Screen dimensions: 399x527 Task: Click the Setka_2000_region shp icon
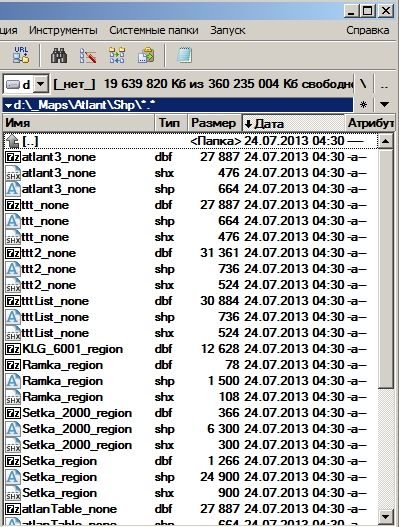click(13, 429)
